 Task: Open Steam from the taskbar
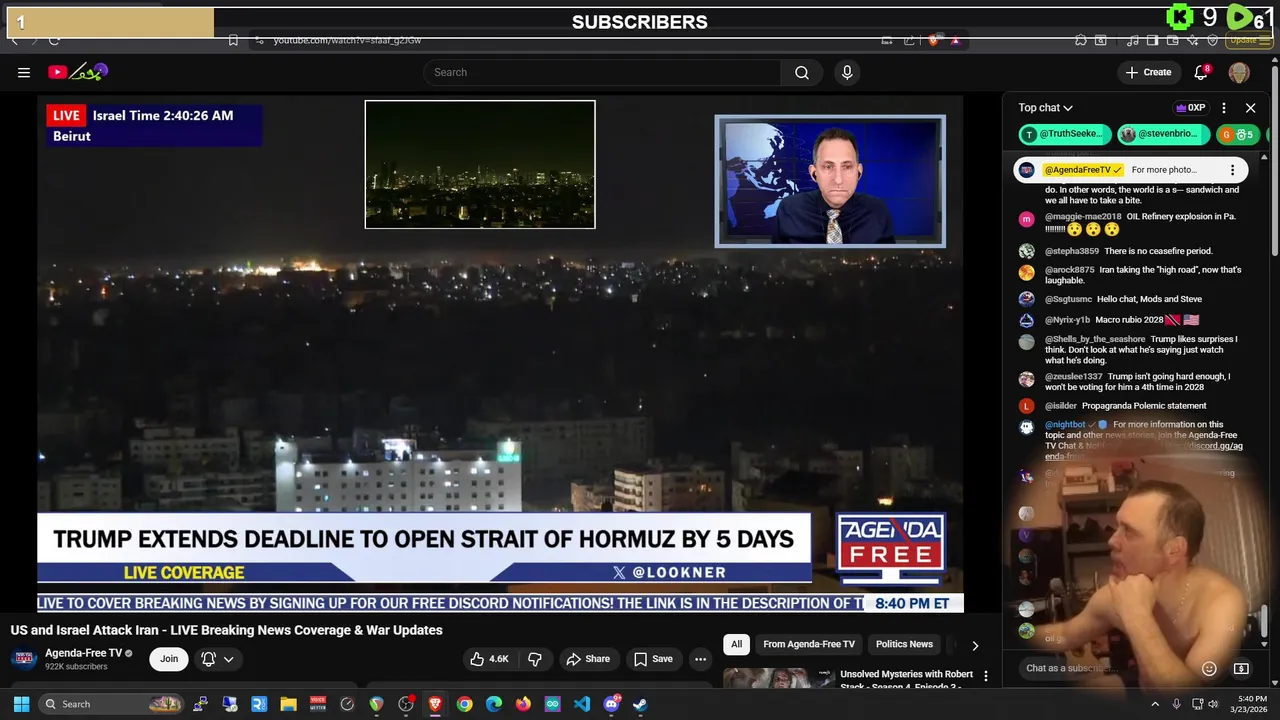pyautogui.click(x=640, y=704)
